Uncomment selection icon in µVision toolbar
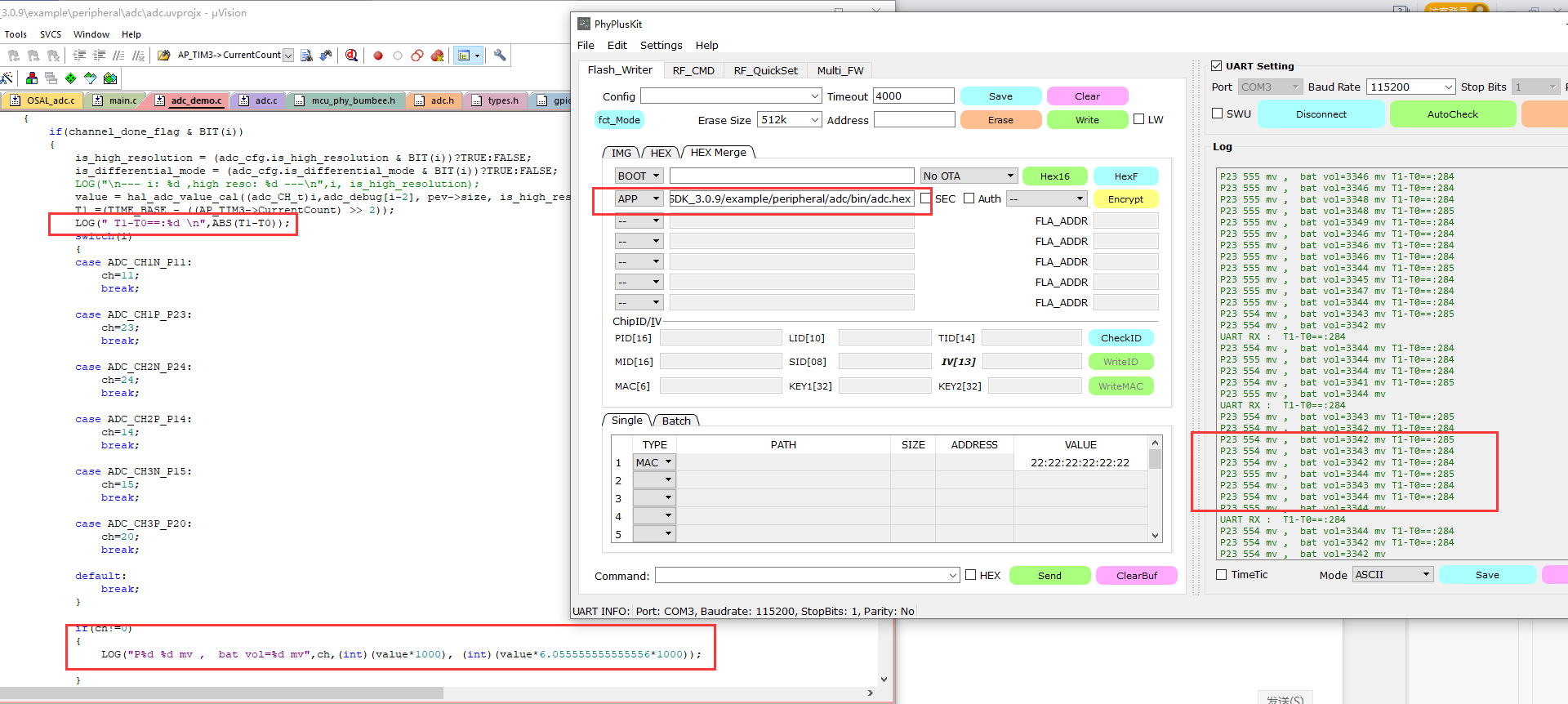This screenshot has height=704, width=1568. click(x=138, y=56)
